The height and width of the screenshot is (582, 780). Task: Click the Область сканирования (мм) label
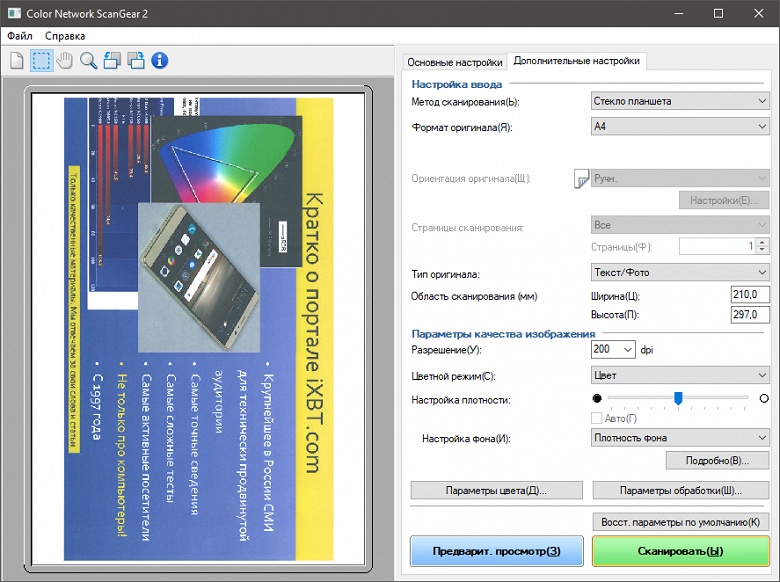(474, 296)
